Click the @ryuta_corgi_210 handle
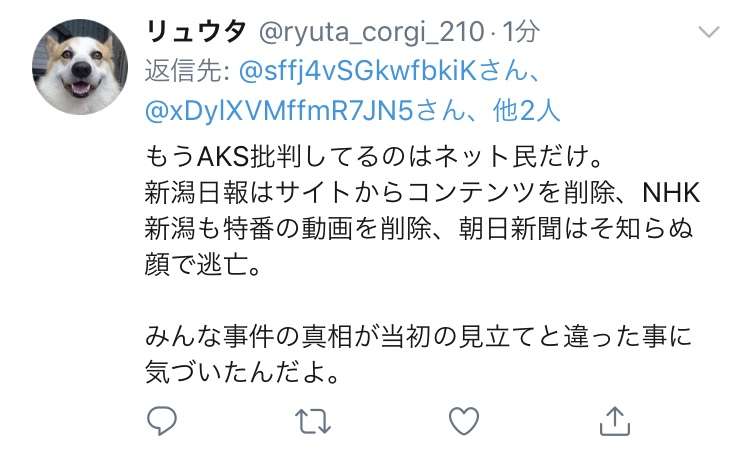Screen dimensions: 750x449 tap(371, 33)
